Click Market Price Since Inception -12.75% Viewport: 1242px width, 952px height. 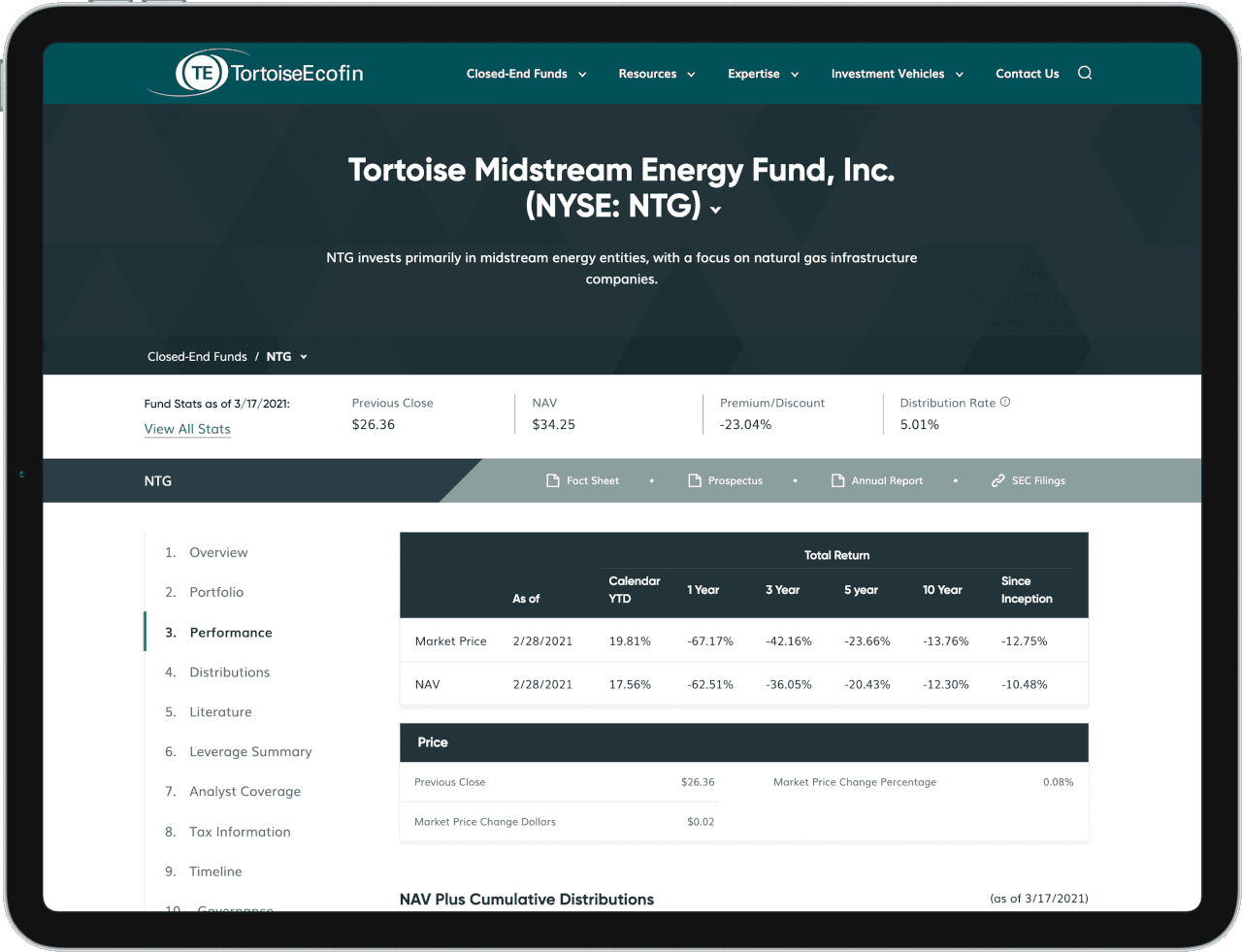(1025, 641)
